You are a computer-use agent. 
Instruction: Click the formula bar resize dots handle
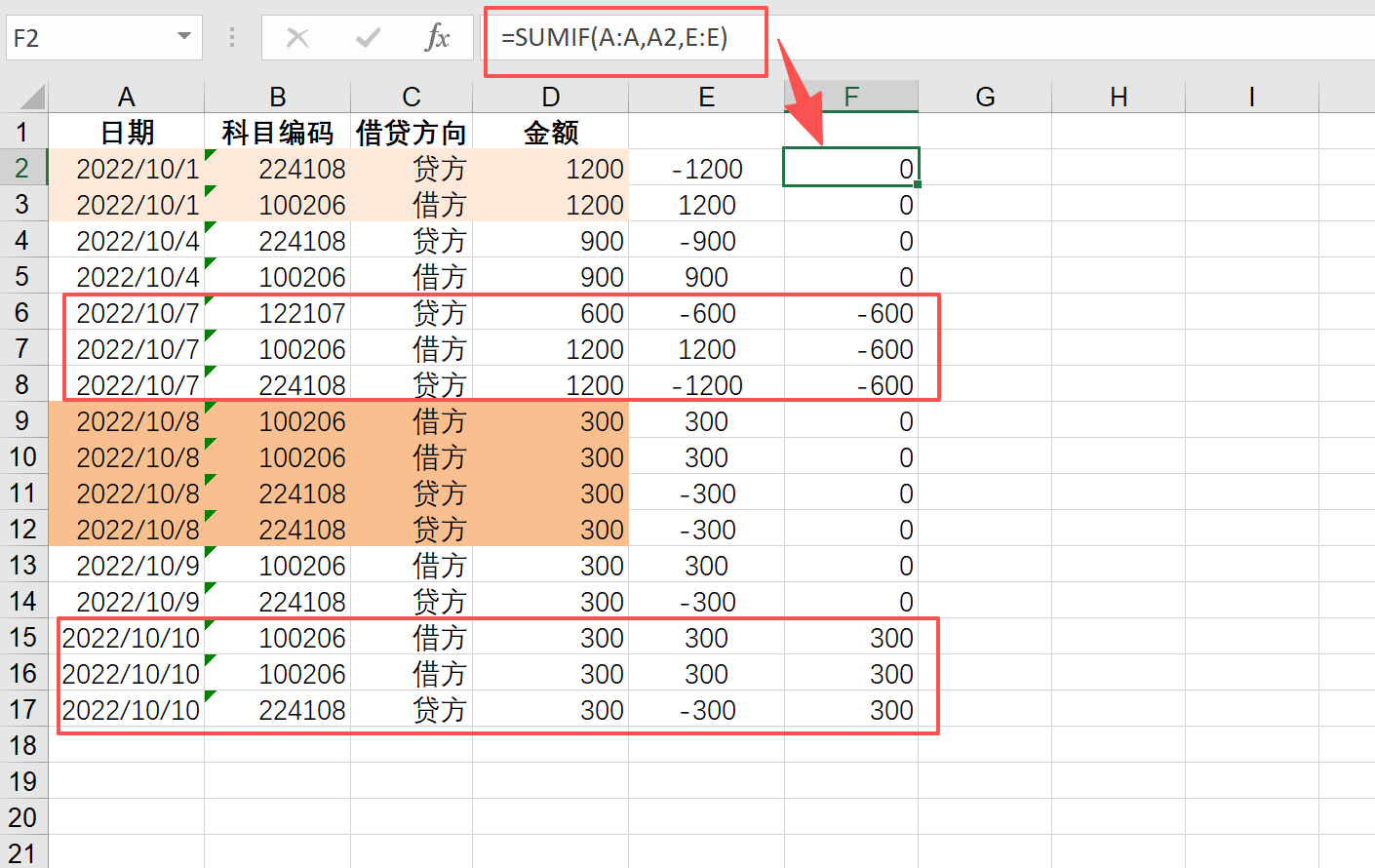point(232,38)
